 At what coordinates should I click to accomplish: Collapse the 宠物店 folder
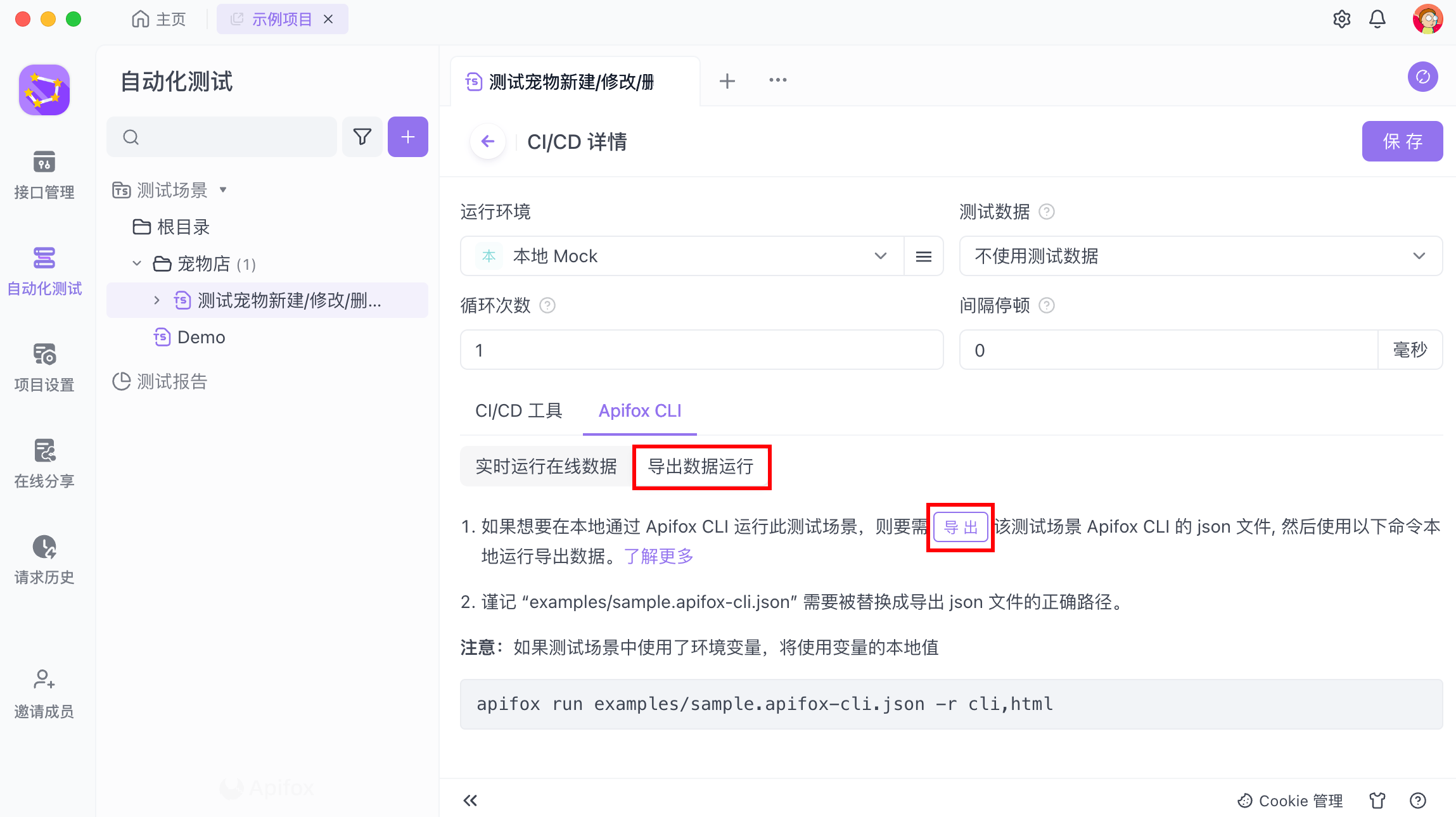(x=137, y=263)
